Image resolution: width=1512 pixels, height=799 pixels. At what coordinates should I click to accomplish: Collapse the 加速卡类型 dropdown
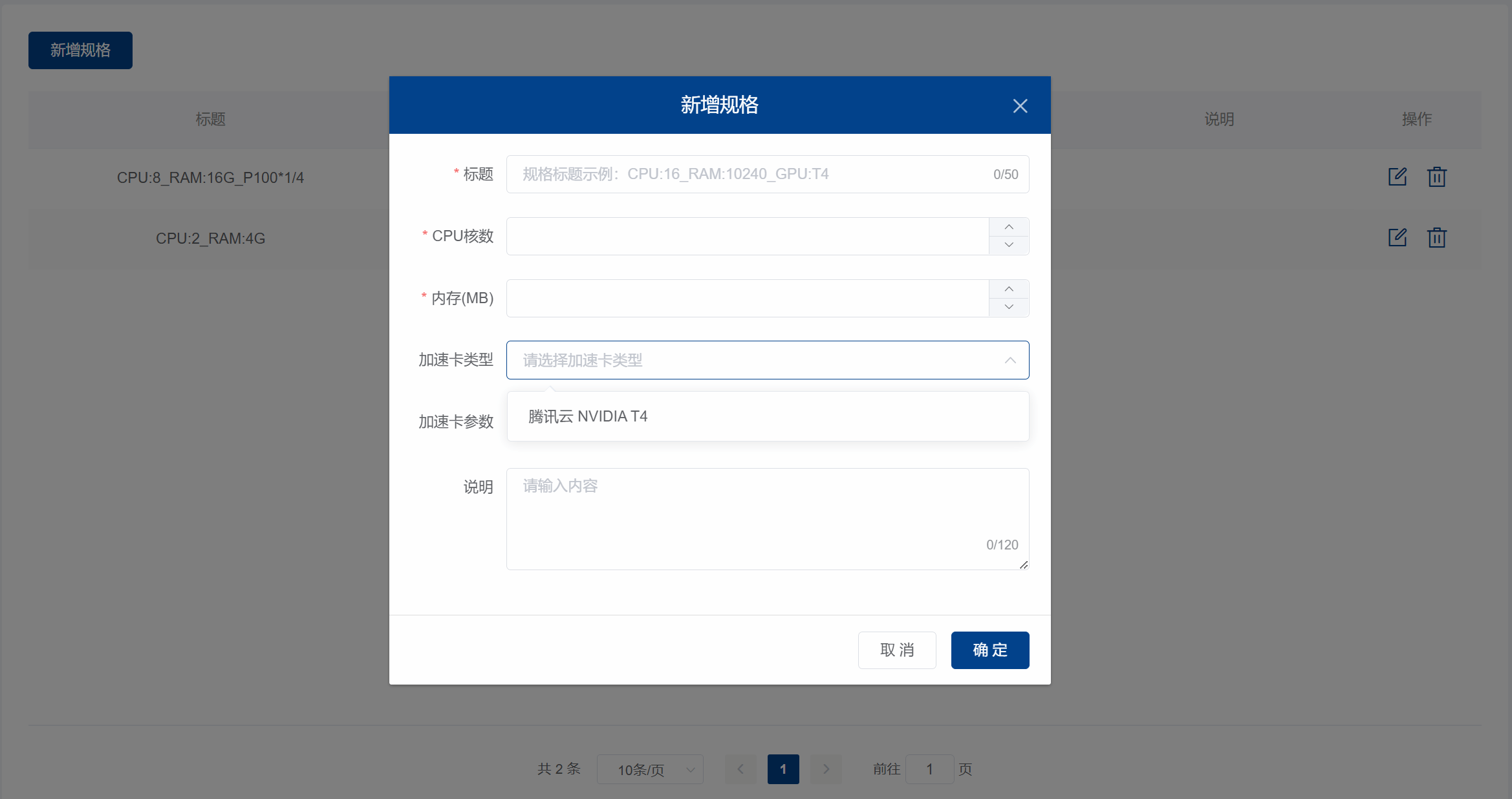(x=1010, y=360)
